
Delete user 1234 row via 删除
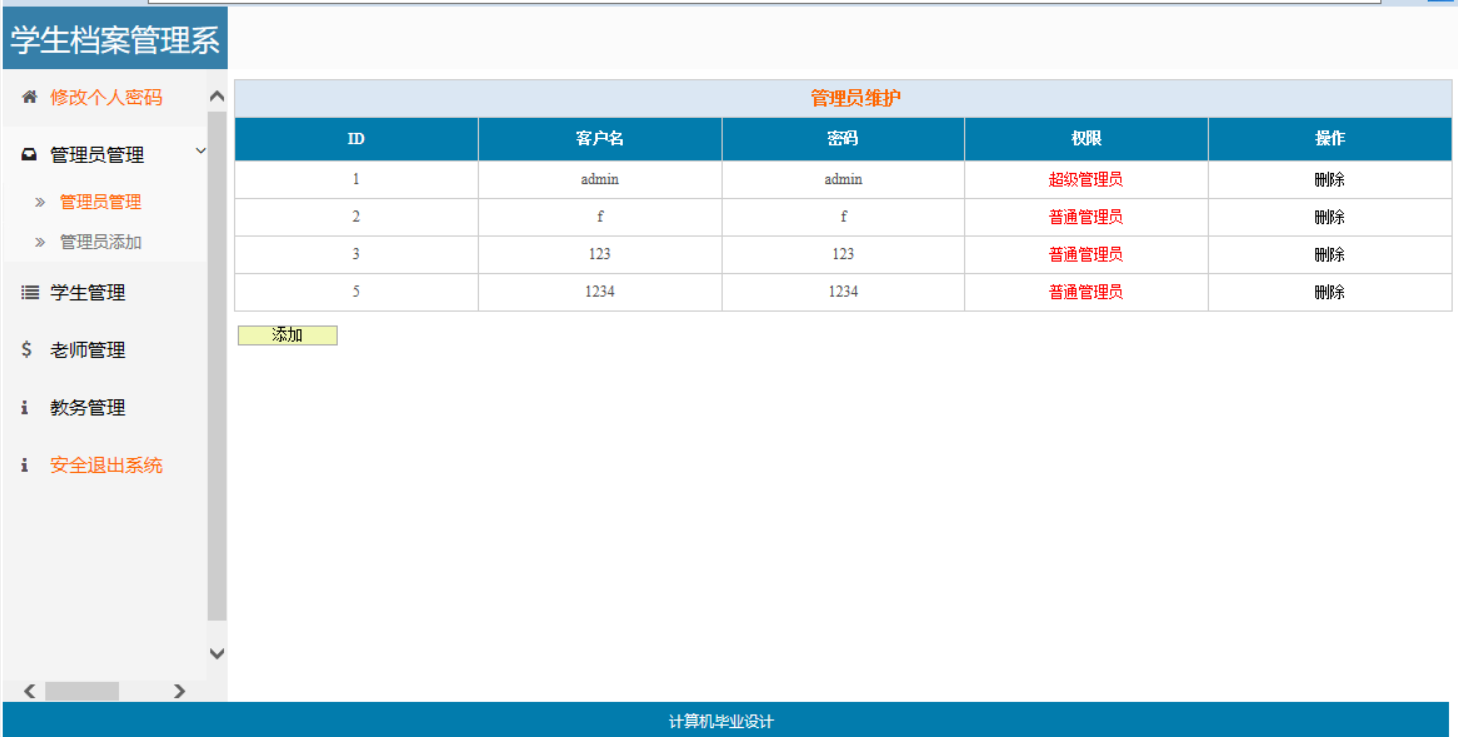click(x=1329, y=292)
